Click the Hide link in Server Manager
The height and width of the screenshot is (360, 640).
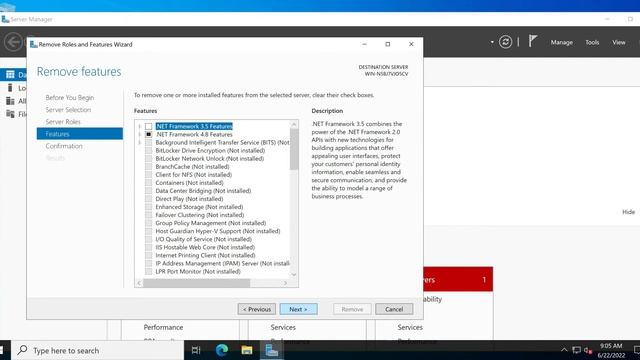click(628, 212)
